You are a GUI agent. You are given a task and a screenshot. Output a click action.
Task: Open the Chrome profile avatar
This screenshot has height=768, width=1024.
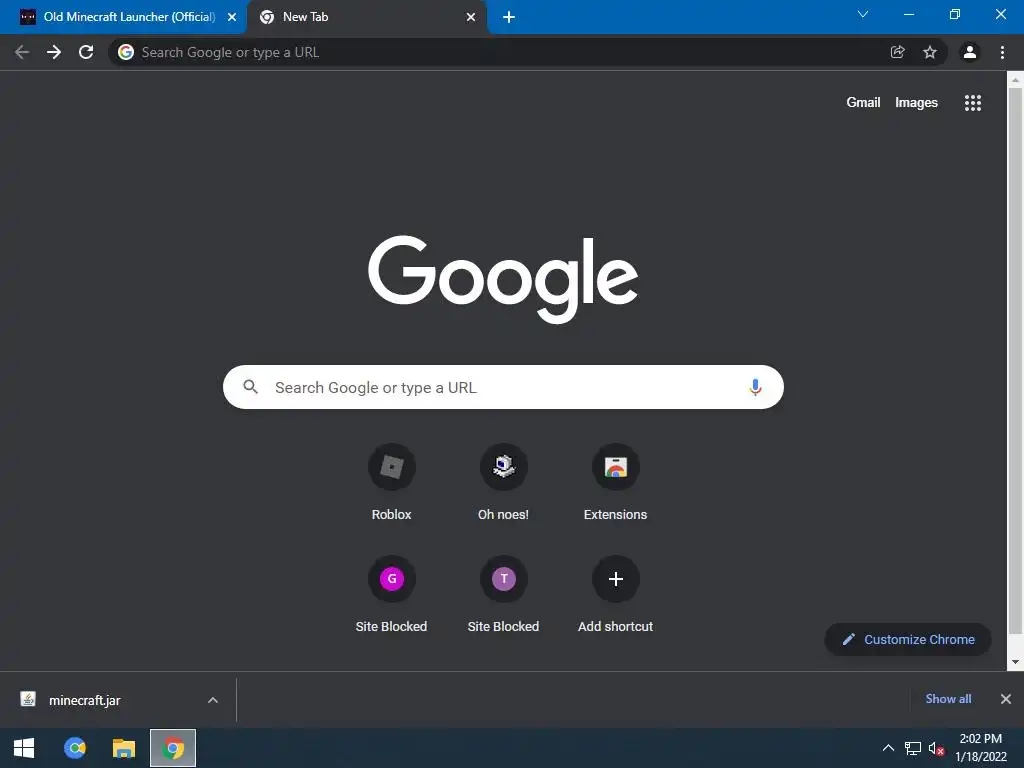(970, 52)
